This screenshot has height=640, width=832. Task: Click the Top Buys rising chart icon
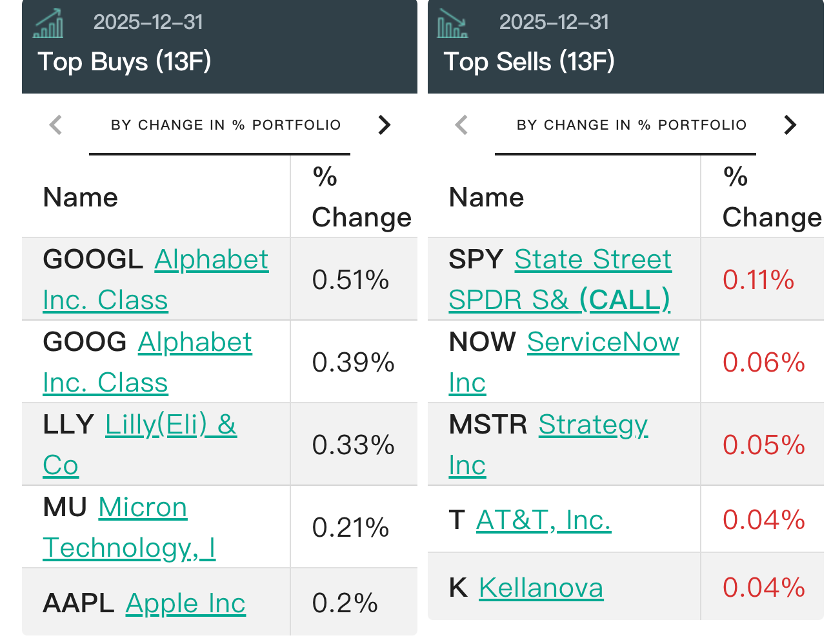[48, 23]
